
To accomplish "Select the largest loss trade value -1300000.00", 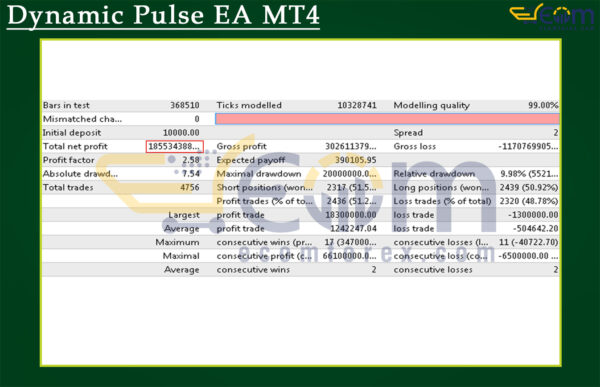I will [x=533, y=215].
